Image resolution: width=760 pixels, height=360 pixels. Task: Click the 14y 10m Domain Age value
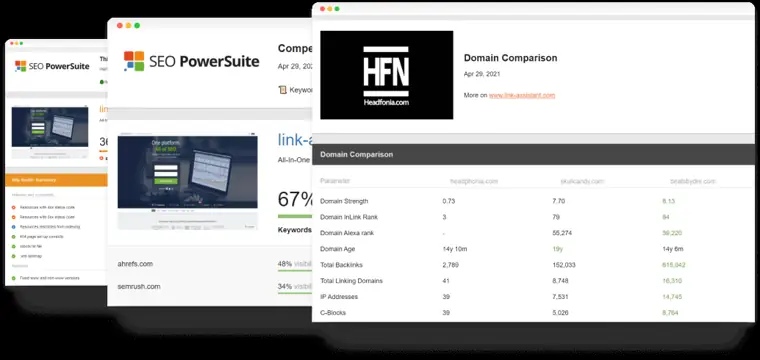[x=455, y=249]
